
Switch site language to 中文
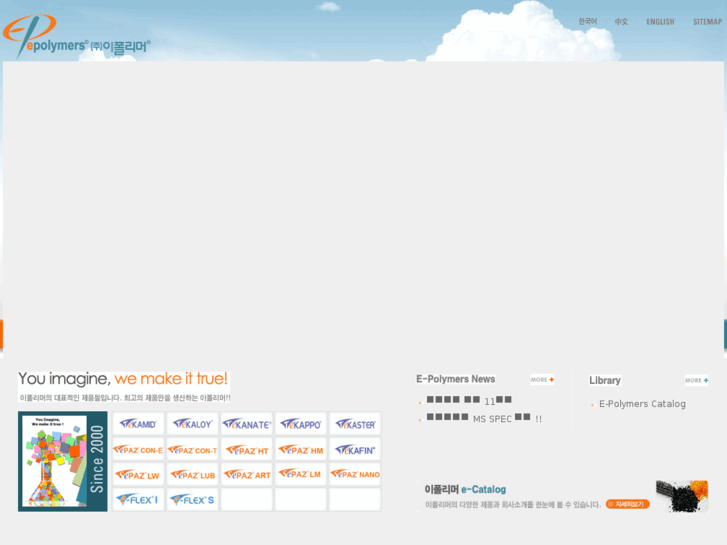click(621, 22)
